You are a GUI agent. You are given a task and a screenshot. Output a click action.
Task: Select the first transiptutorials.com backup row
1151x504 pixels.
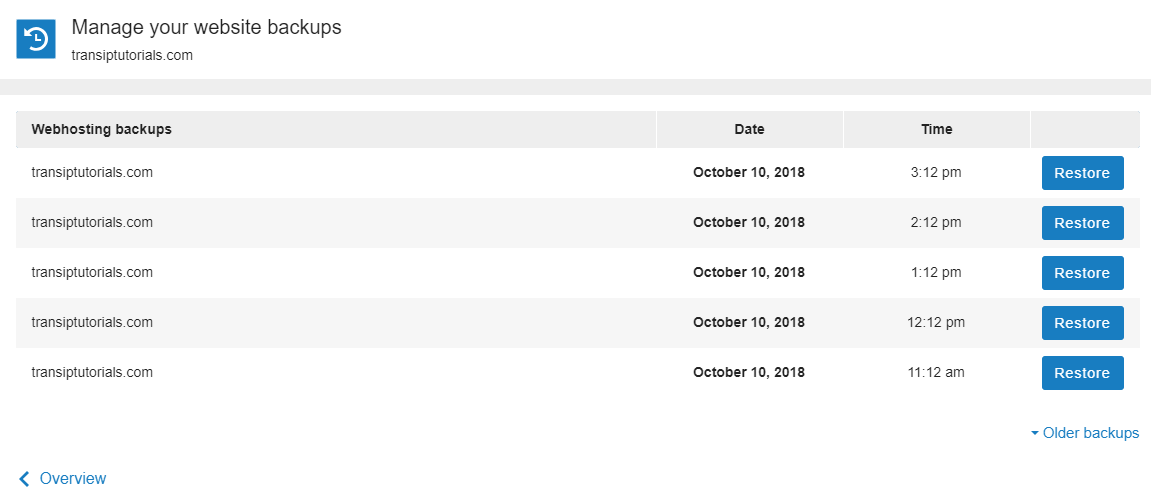pos(578,173)
